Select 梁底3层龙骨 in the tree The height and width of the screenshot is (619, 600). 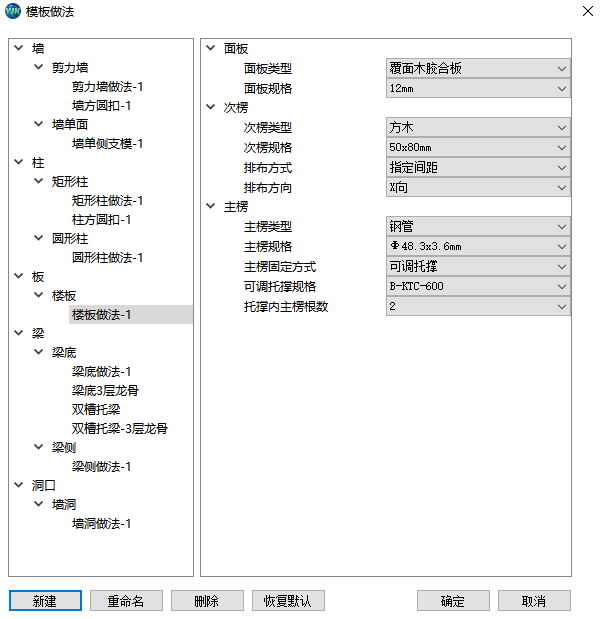[x=105, y=390]
